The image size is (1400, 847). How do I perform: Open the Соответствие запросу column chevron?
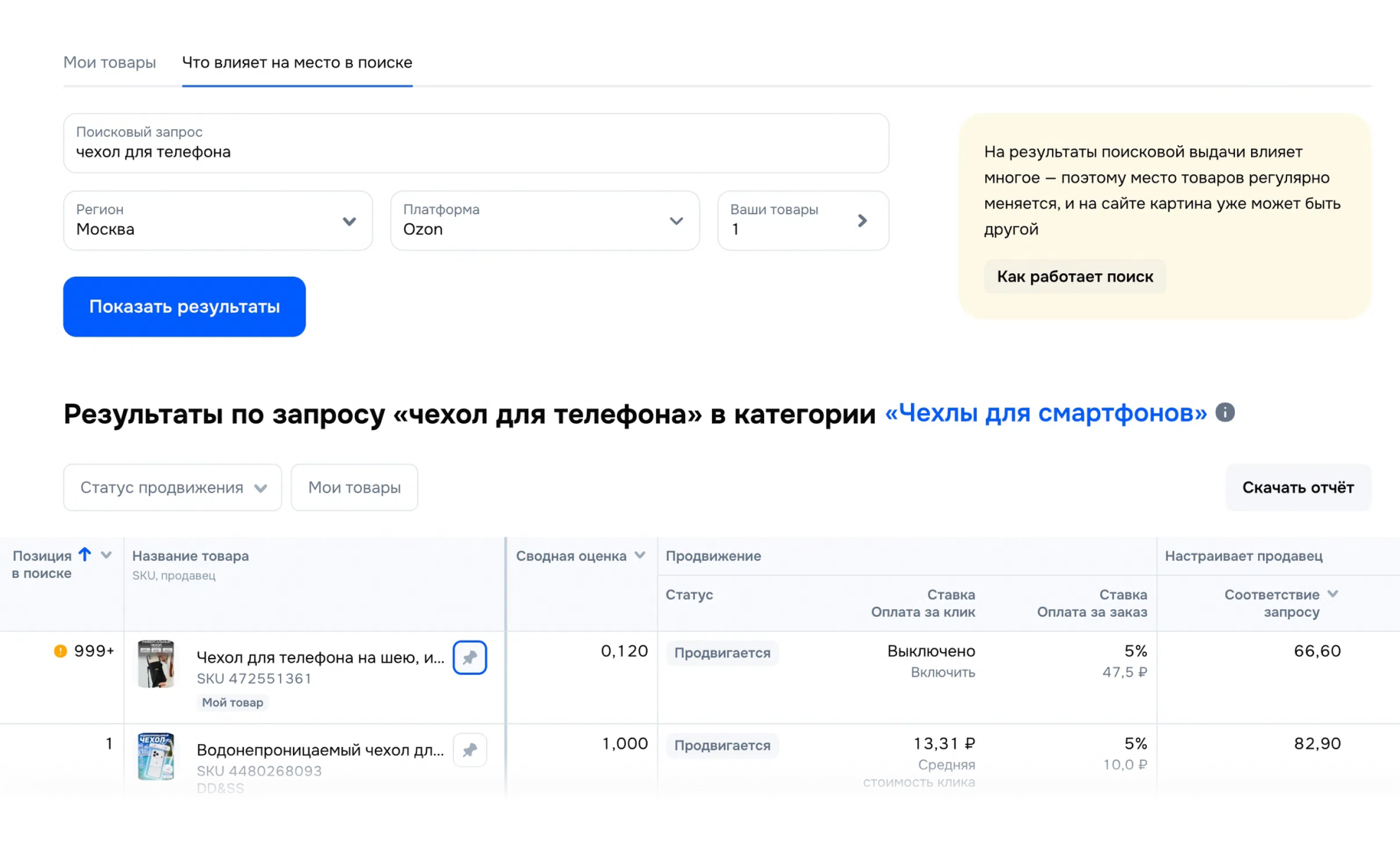1333,594
